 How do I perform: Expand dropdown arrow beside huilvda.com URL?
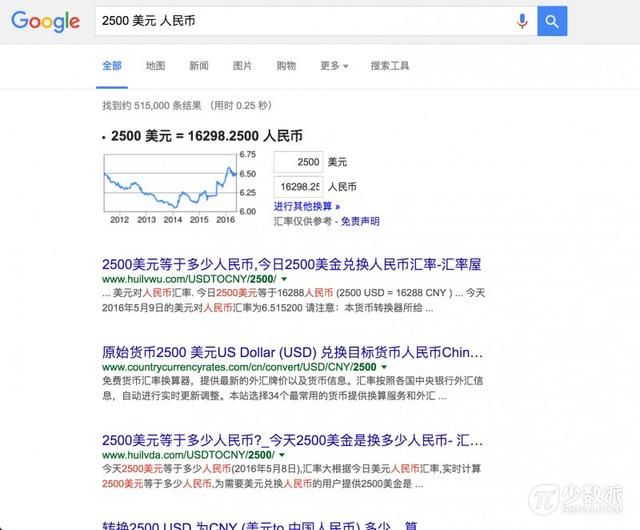pyautogui.click(x=282, y=455)
